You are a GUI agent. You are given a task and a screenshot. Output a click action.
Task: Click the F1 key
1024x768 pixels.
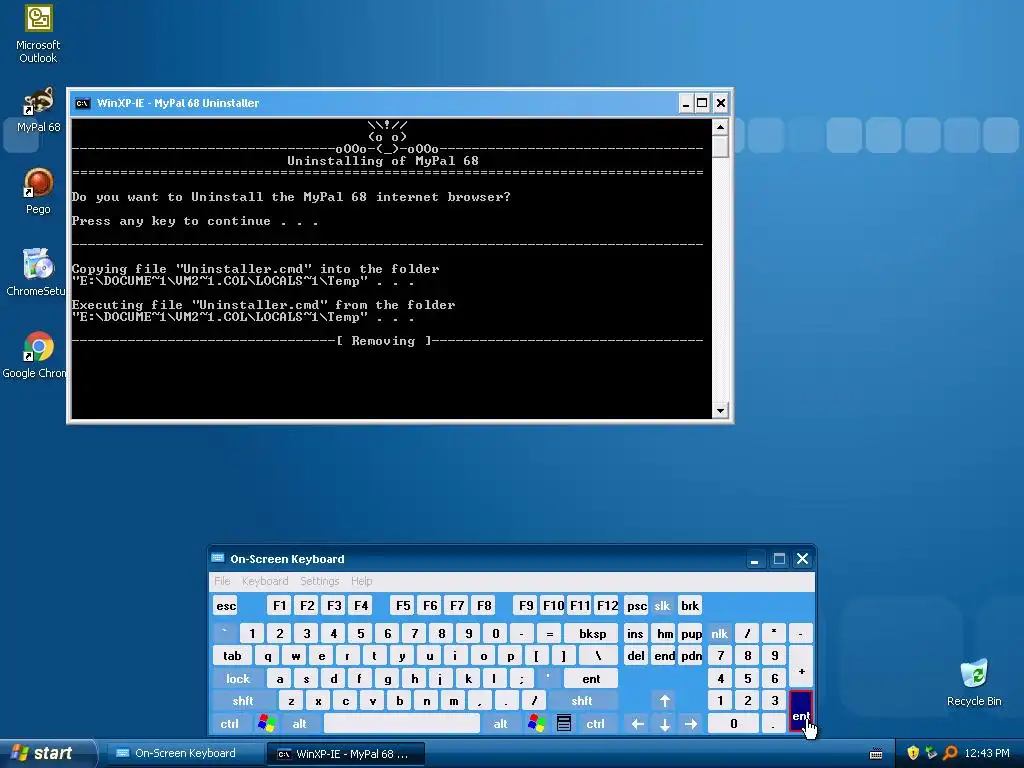280,605
